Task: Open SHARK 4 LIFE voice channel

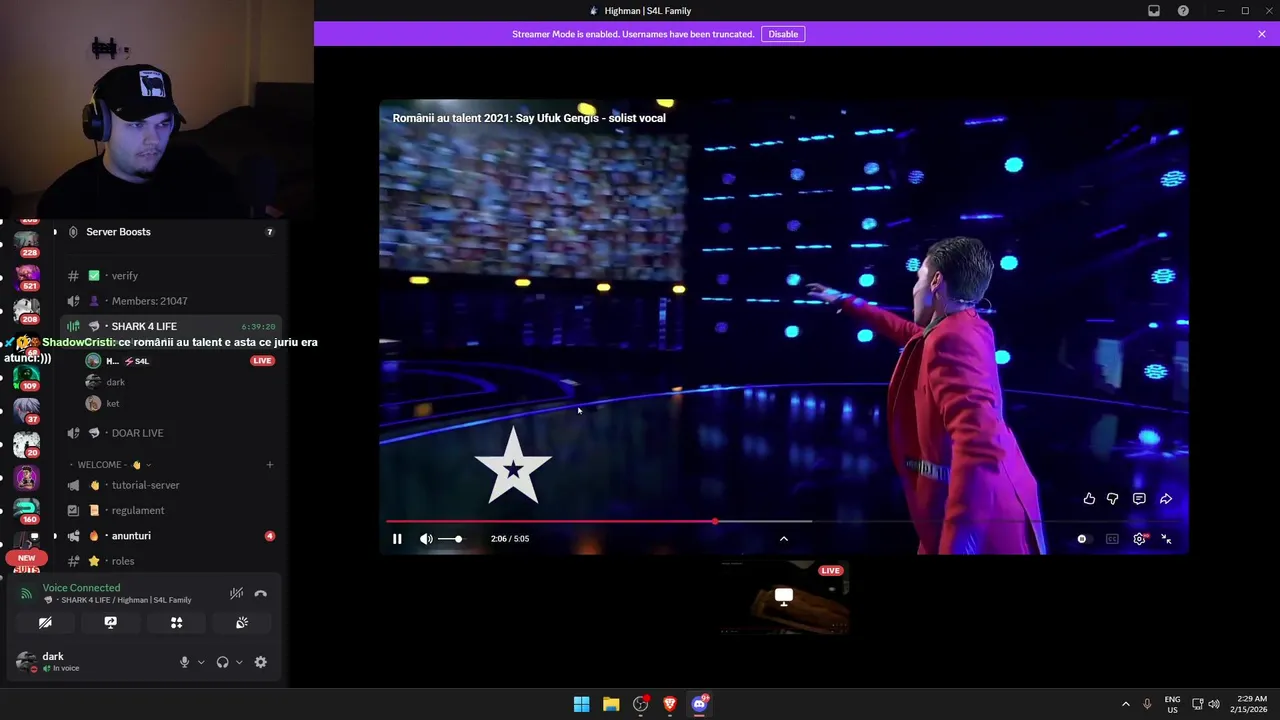Action: coord(170,327)
